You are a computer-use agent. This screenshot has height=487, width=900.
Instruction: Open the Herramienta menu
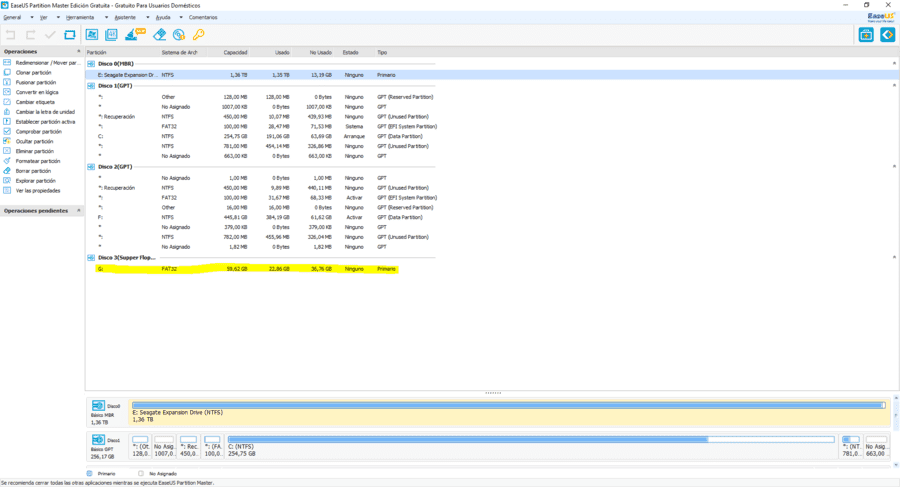coord(80,17)
